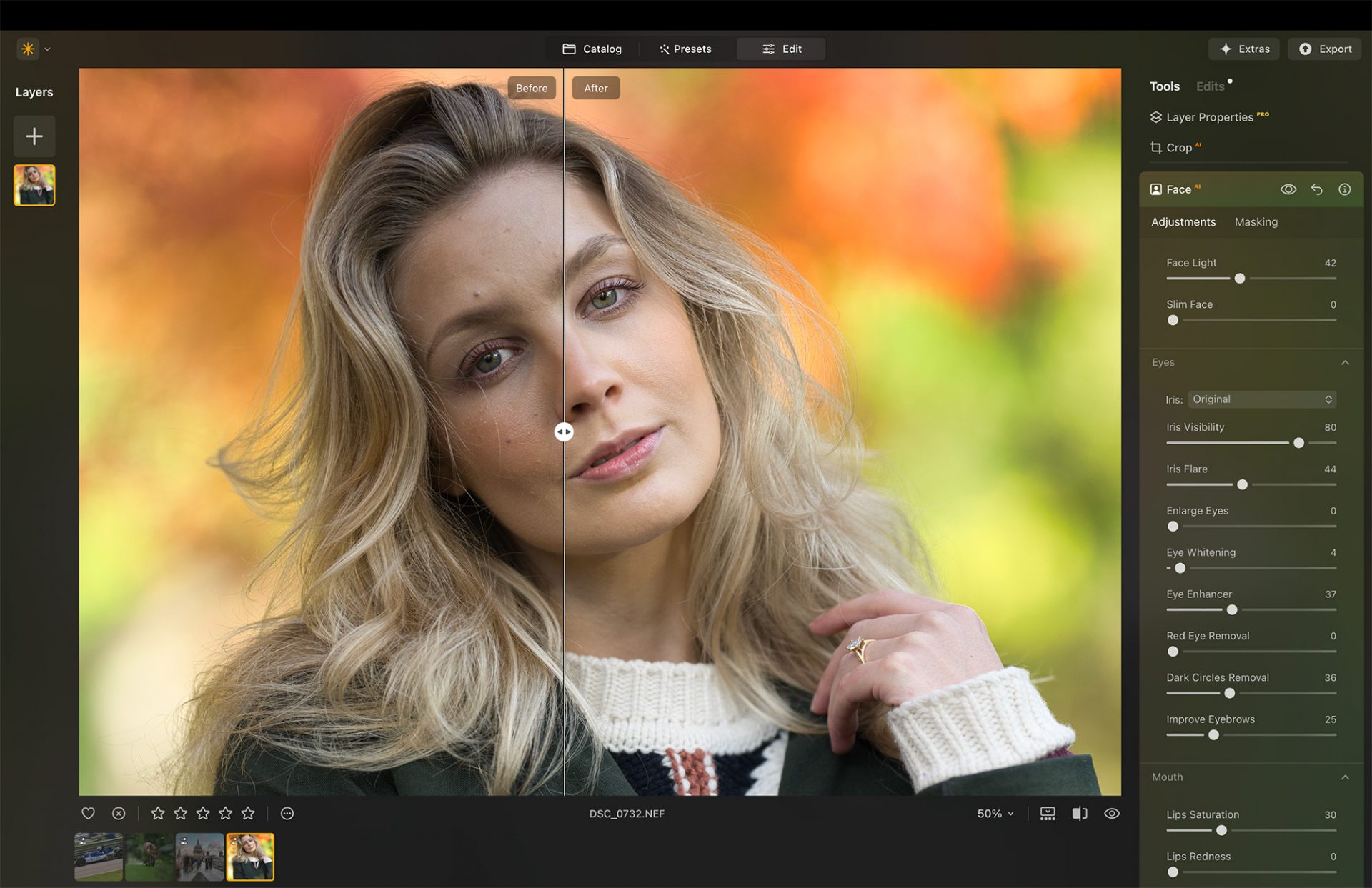This screenshot has width=1372, height=888.
Task: Click the Face AI panel icon
Action: coord(1158,189)
